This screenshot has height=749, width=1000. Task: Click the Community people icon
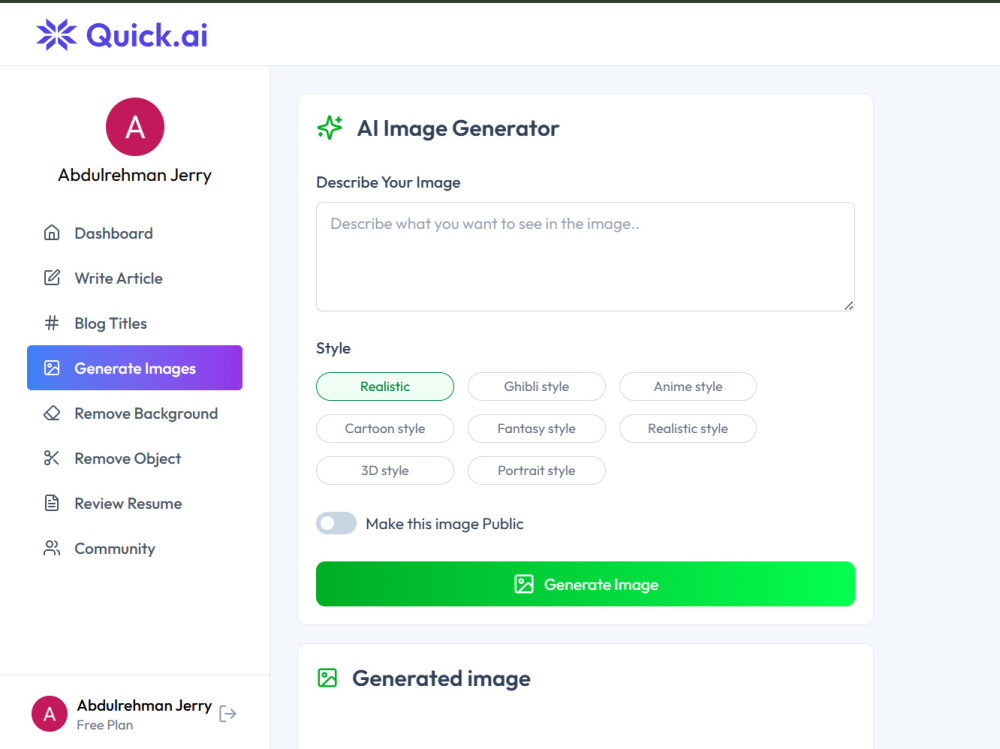point(52,548)
